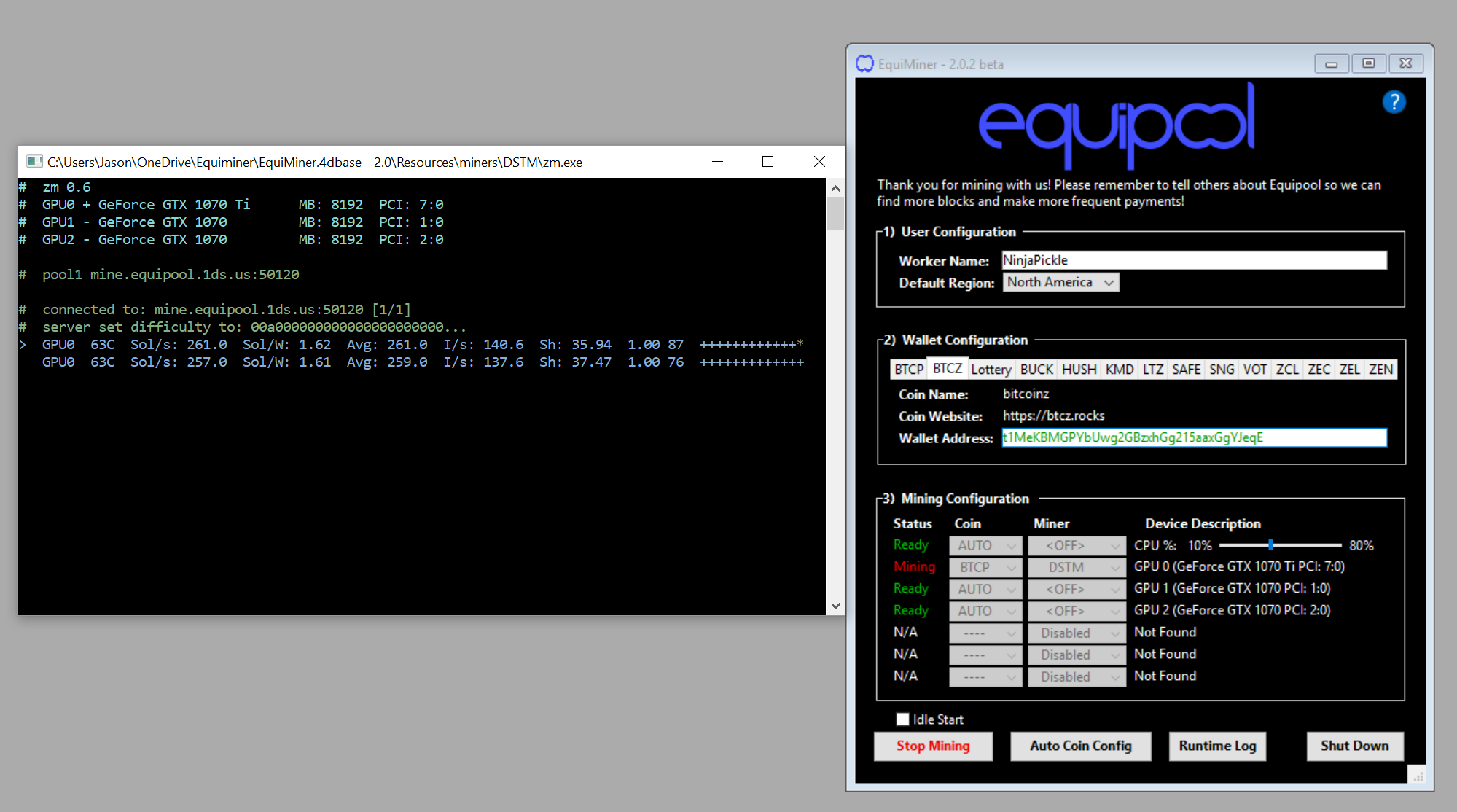Image resolution: width=1457 pixels, height=812 pixels.
Task: Open the GPU 2 AUTO coin dropdown
Action: (985, 611)
